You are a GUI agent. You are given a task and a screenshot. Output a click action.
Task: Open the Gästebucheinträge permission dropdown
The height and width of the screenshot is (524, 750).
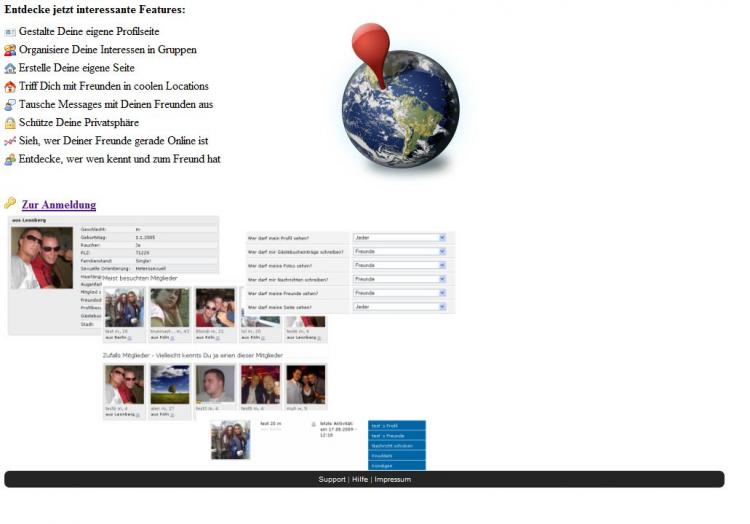(x=399, y=251)
